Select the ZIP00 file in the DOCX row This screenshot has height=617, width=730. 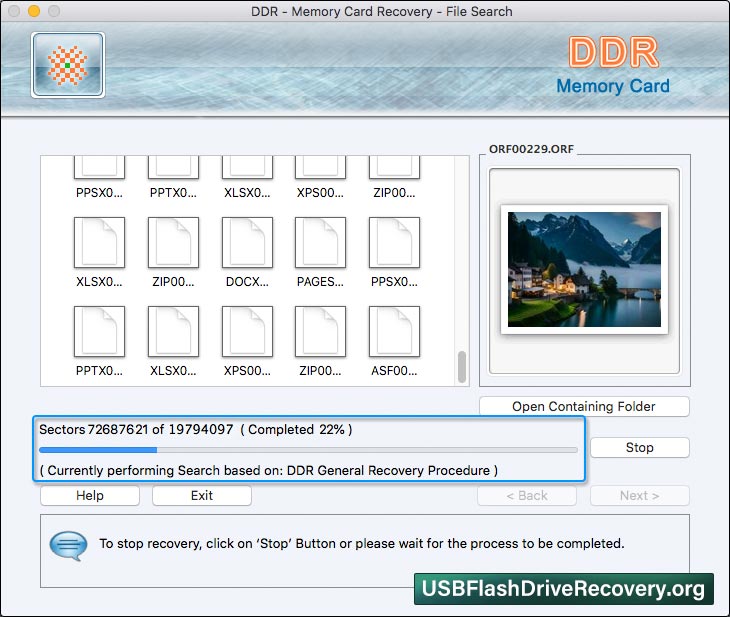click(x=173, y=243)
